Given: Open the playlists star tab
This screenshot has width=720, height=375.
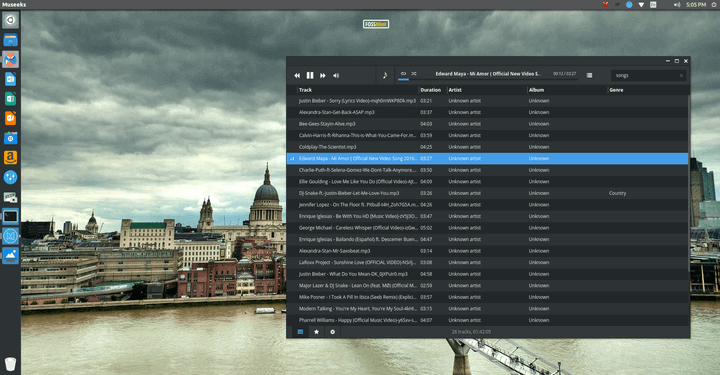Looking at the screenshot, I should point(316,332).
